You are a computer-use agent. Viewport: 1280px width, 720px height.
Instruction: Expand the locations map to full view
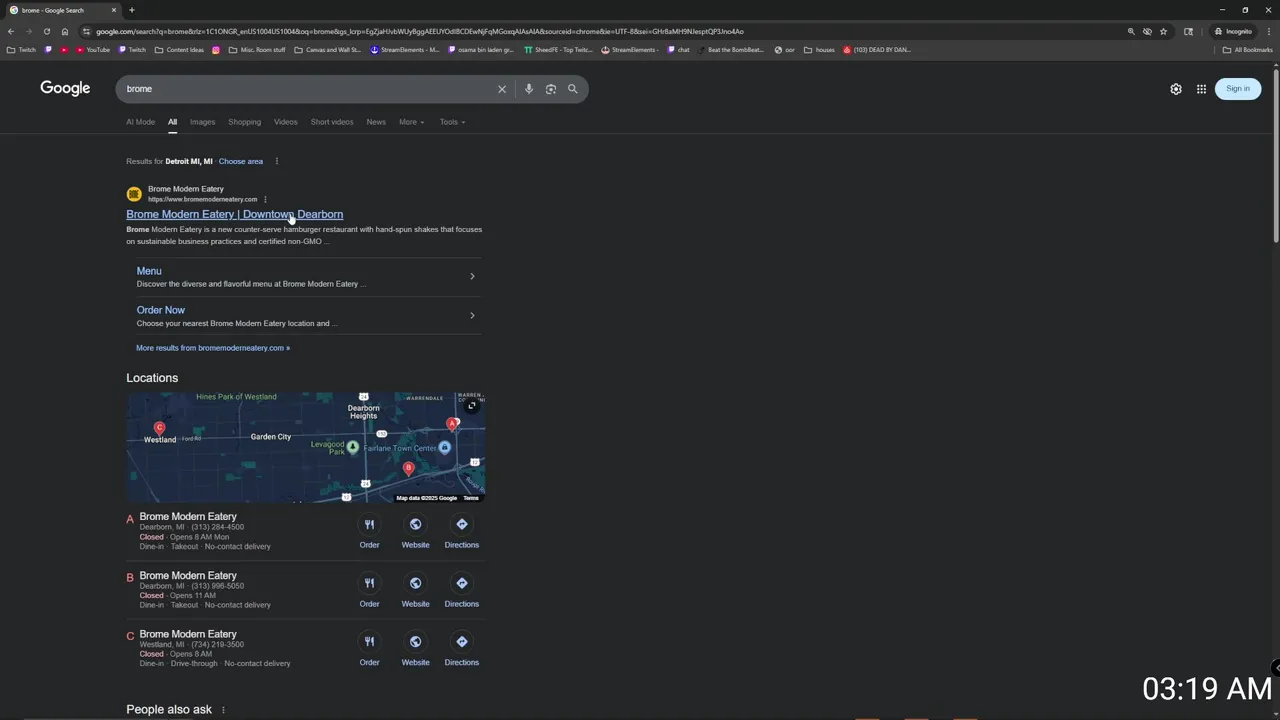(471, 406)
